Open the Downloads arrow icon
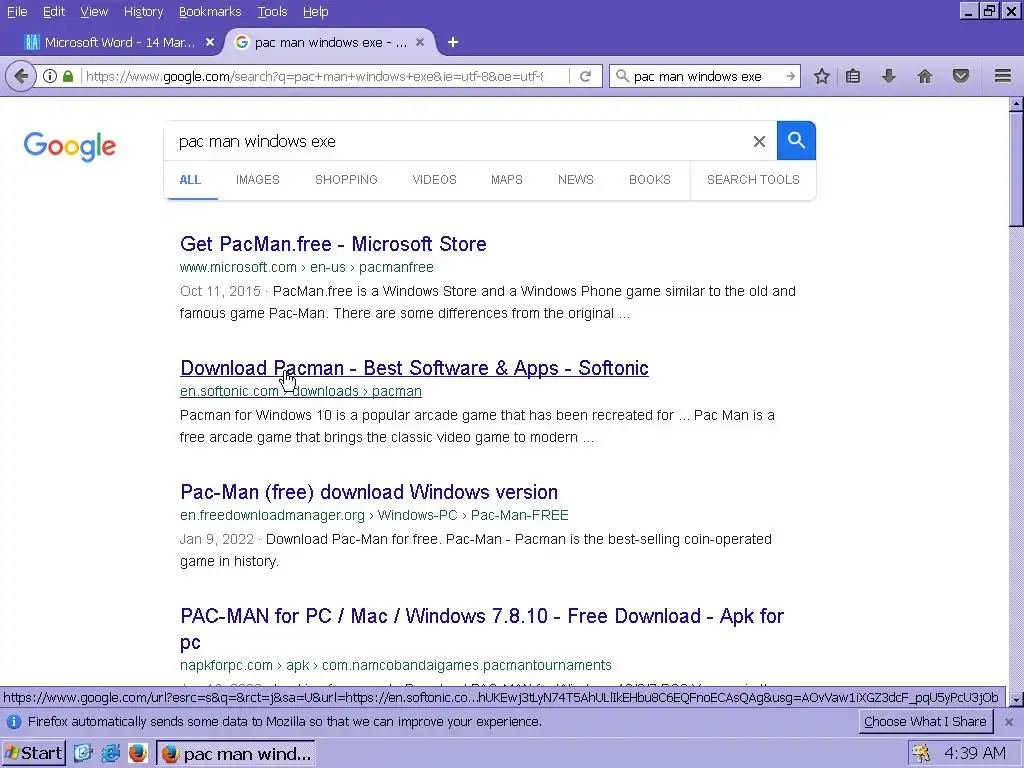The height and width of the screenshot is (768, 1024). click(x=889, y=76)
